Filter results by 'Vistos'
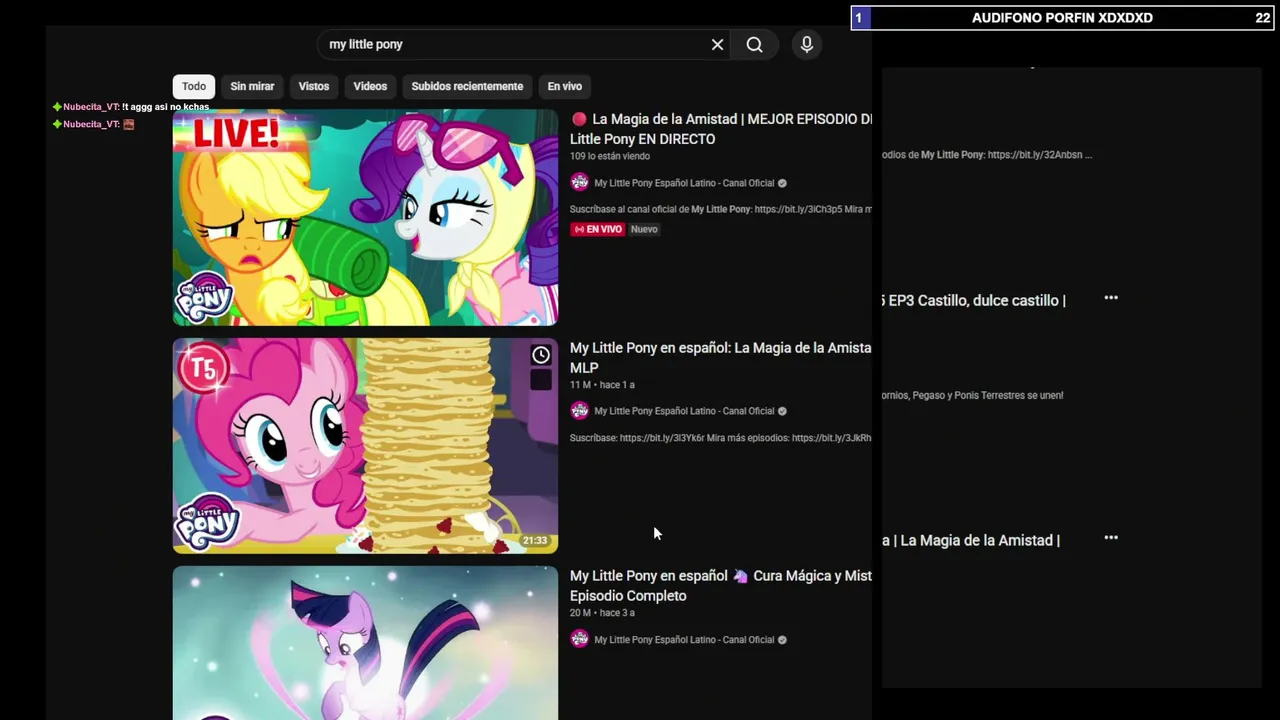 [x=314, y=86]
